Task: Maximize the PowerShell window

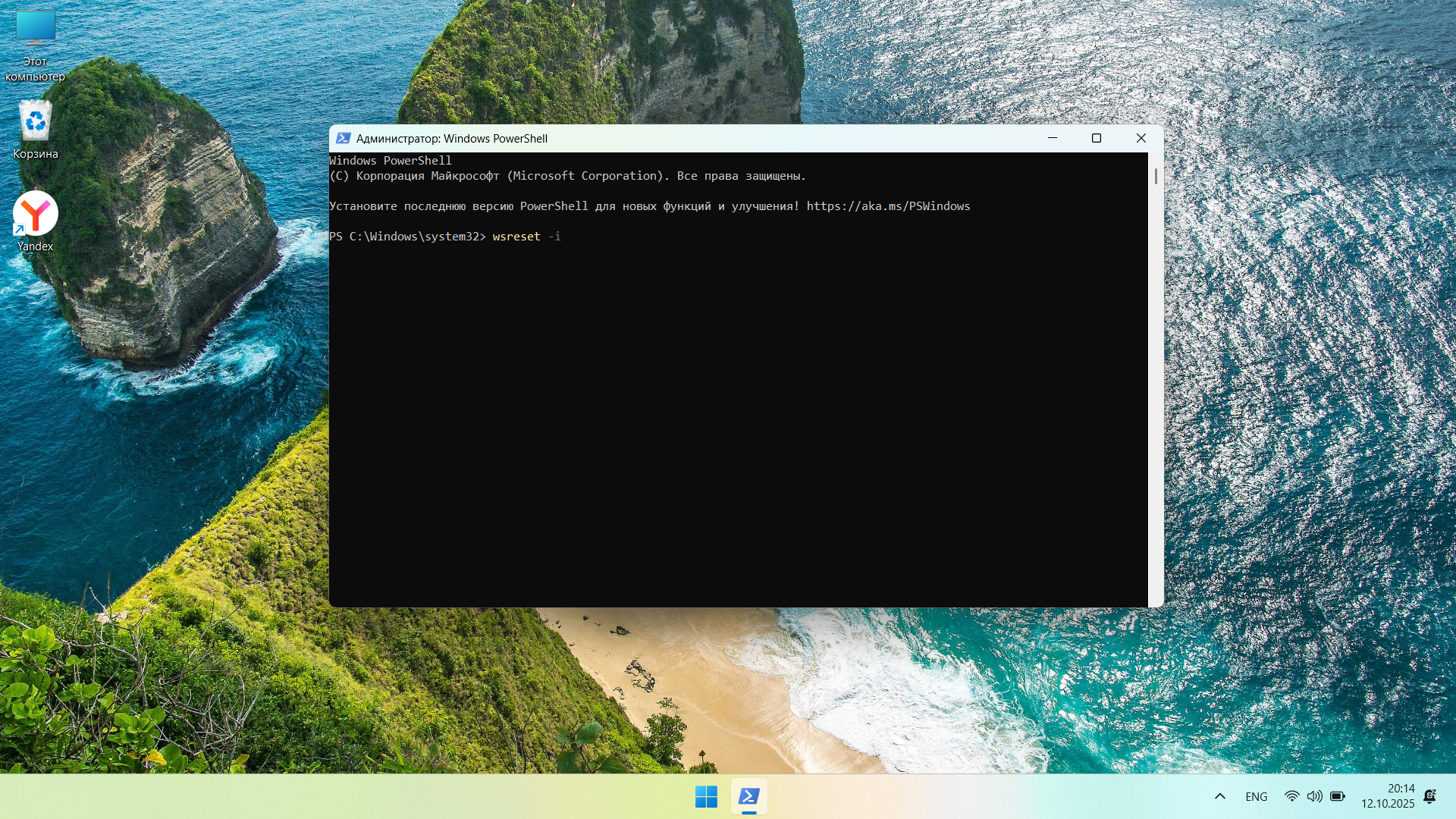Action: pos(1096,138)
